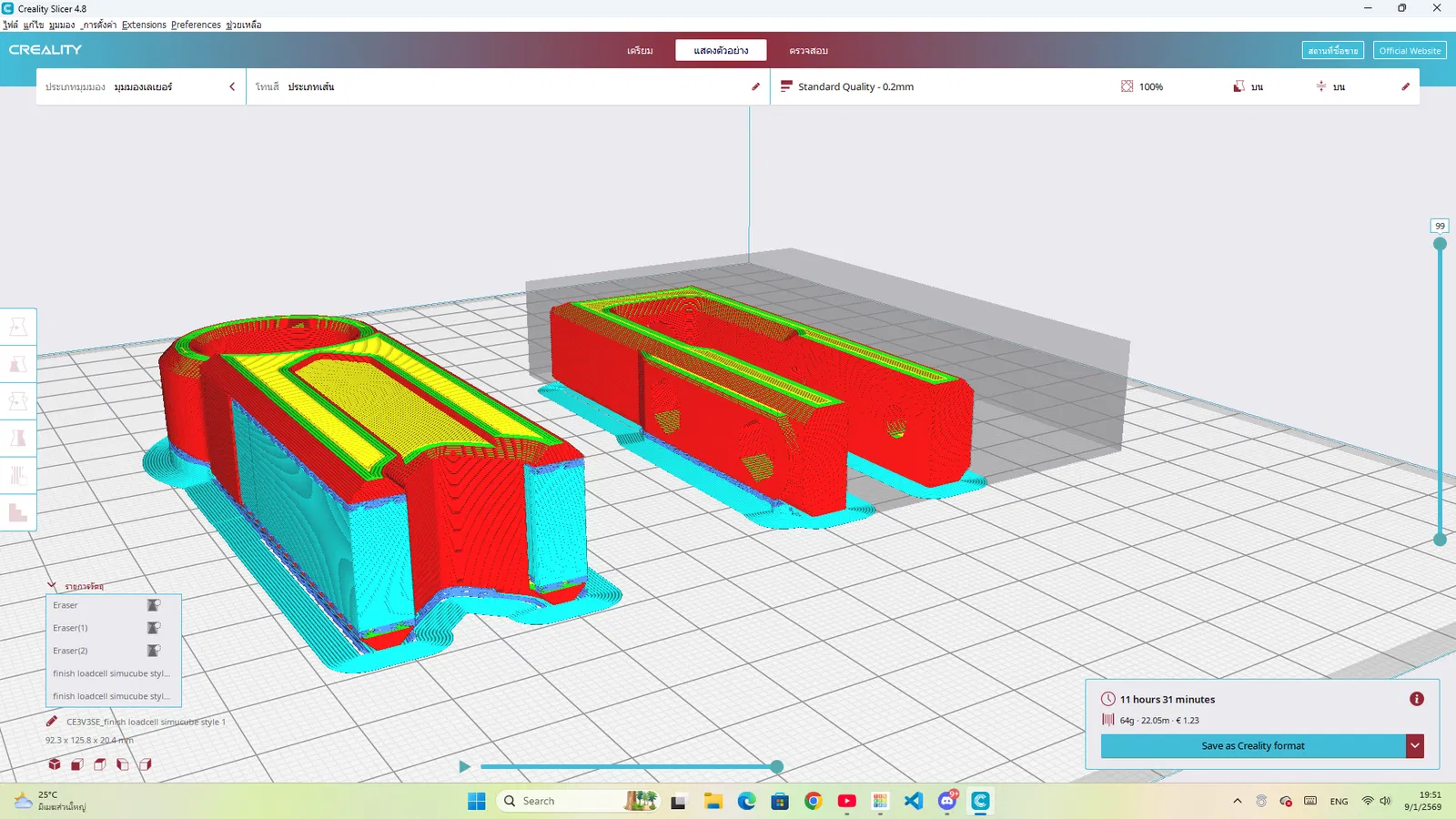Screen dimensions: 1456x819
Task: Open the ช่วยเหลือ (Help) menu
Action: [x=244, y=25]
